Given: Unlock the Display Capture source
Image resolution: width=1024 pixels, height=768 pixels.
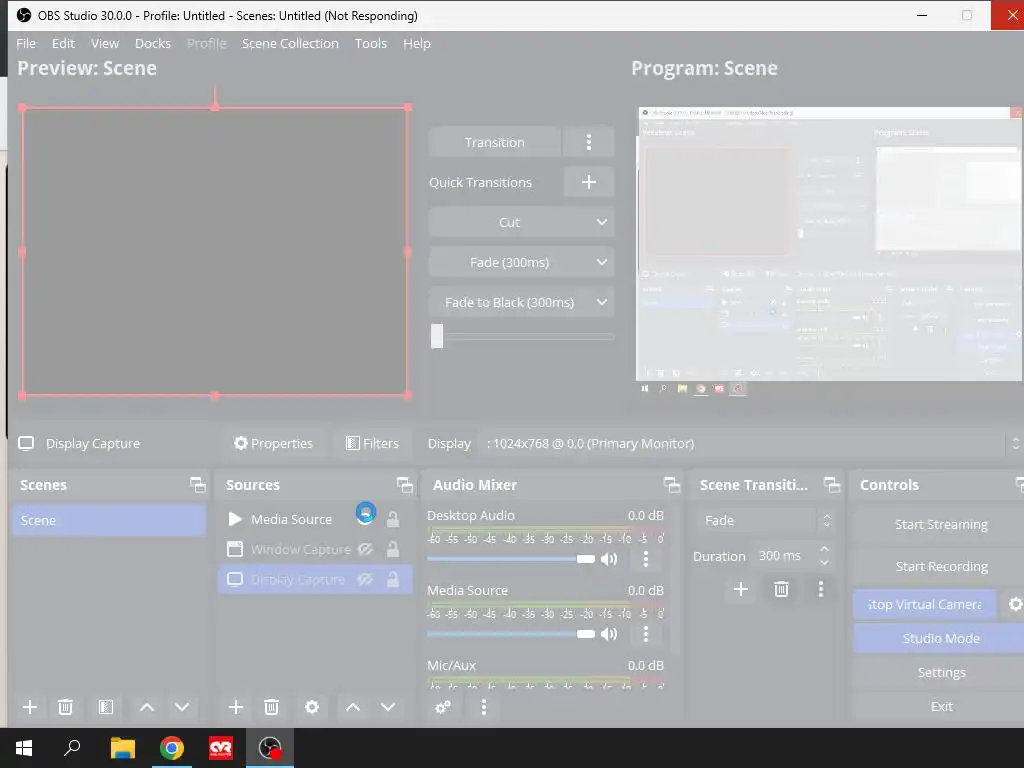Looking at the screenshot, I should coord(392,579).
